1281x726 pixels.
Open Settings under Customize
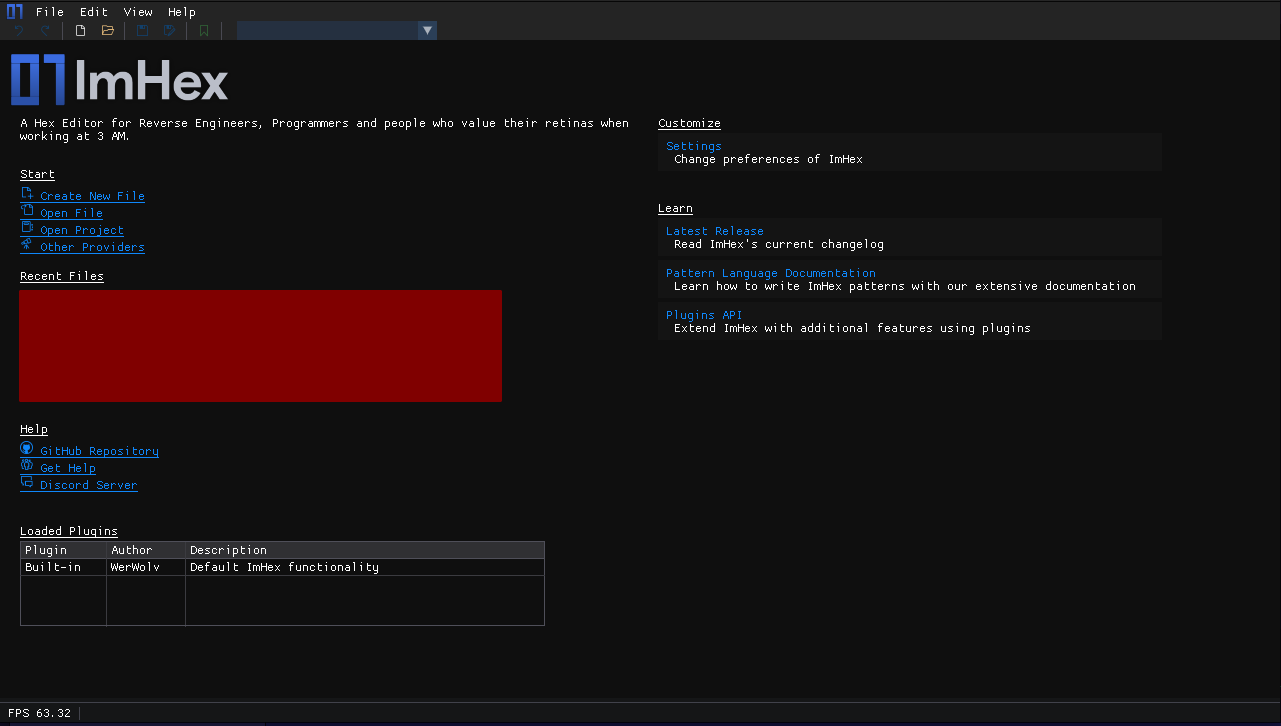click(x=910, y=152)
